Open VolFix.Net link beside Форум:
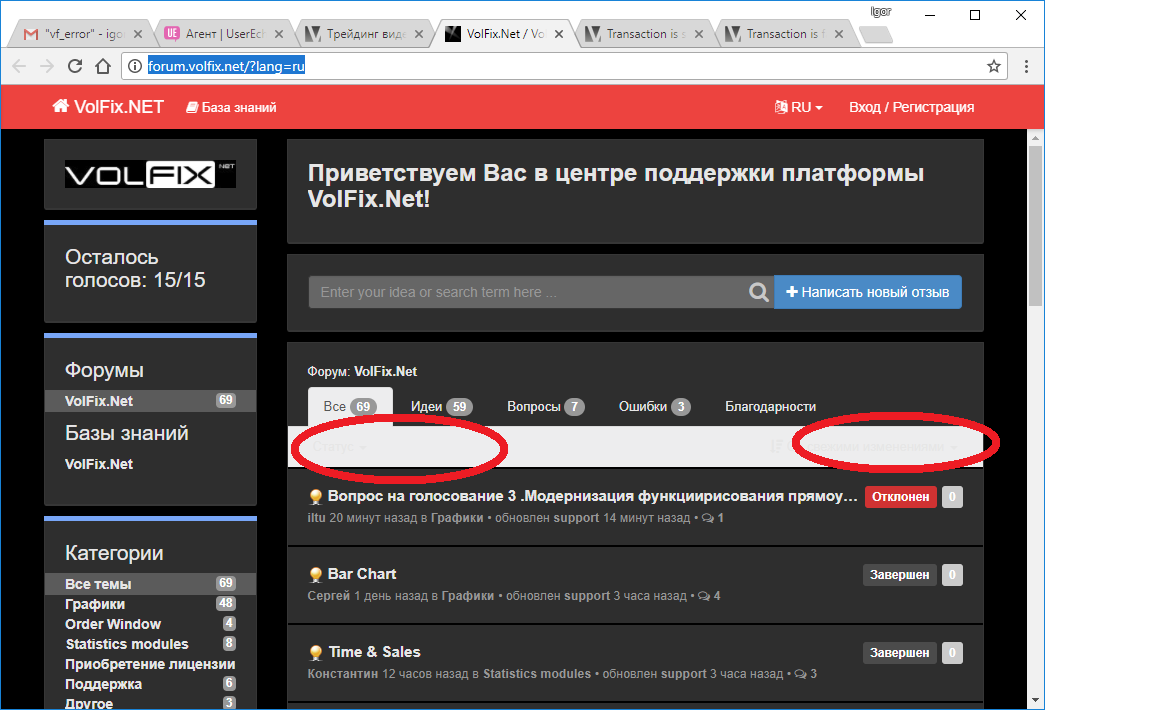The height and width of the screenshot is (720, 1152). (x=385, y=372)
